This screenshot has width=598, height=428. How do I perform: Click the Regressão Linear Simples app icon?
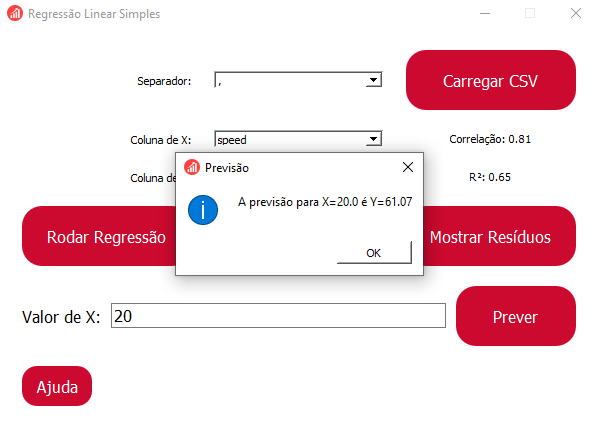coord(14,13)
